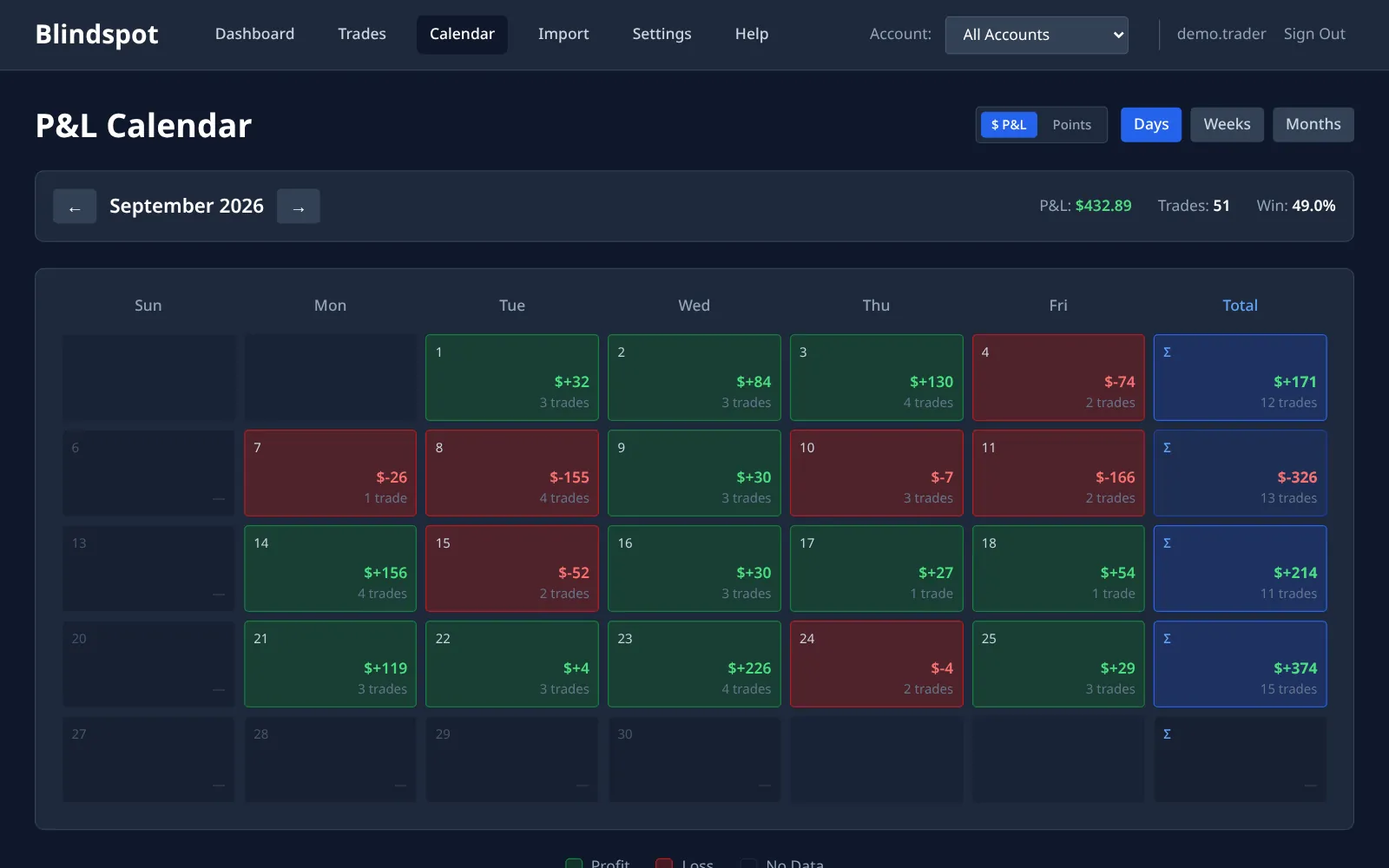Open September 24 cell $-4
1389x868 pixels.
click(877, 664)
